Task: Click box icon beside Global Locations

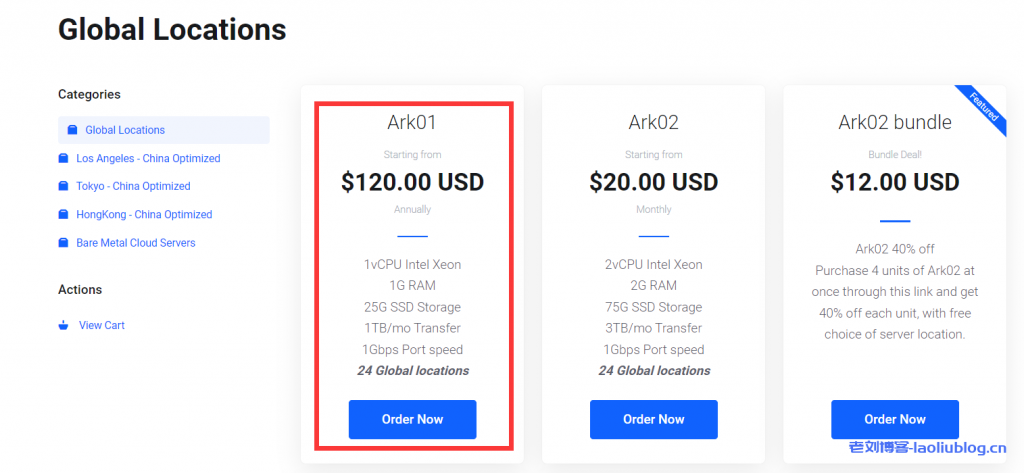Action: [x=72, y=130]
